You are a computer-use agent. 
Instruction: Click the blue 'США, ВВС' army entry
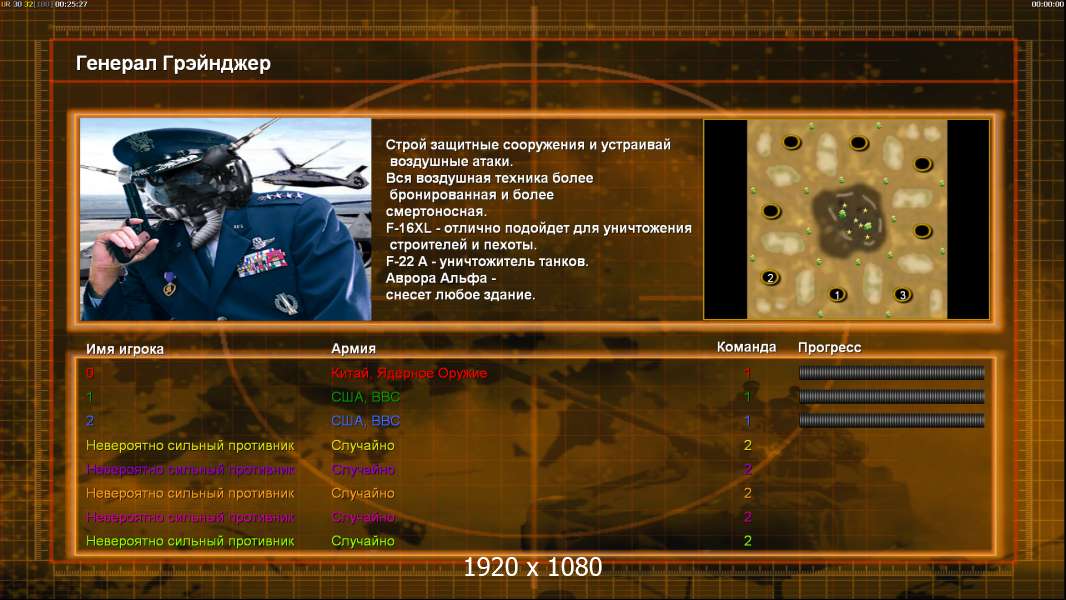click(x=365, y=421)
